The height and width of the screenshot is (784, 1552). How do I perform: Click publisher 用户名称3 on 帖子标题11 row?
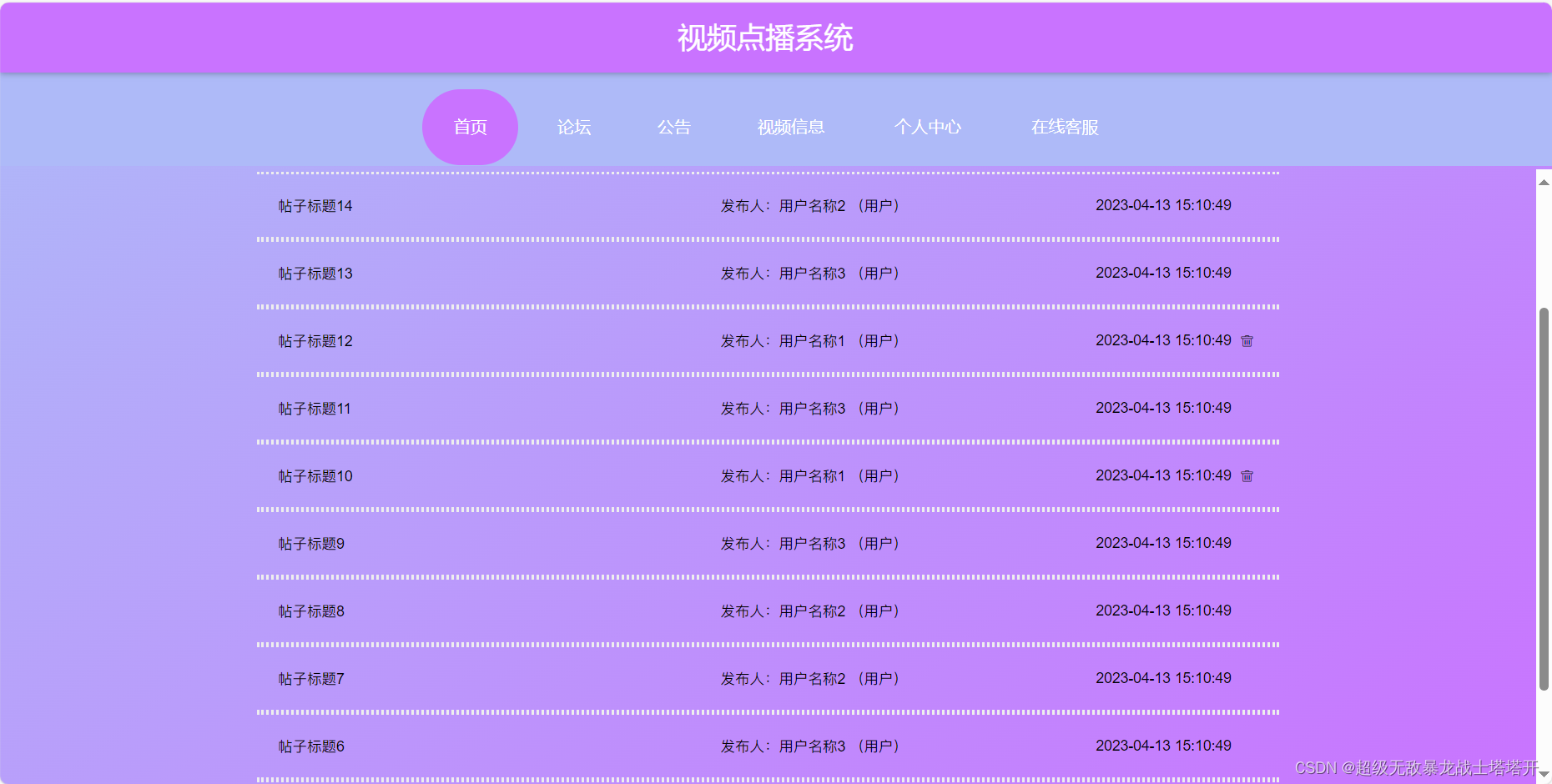(812, 409)
